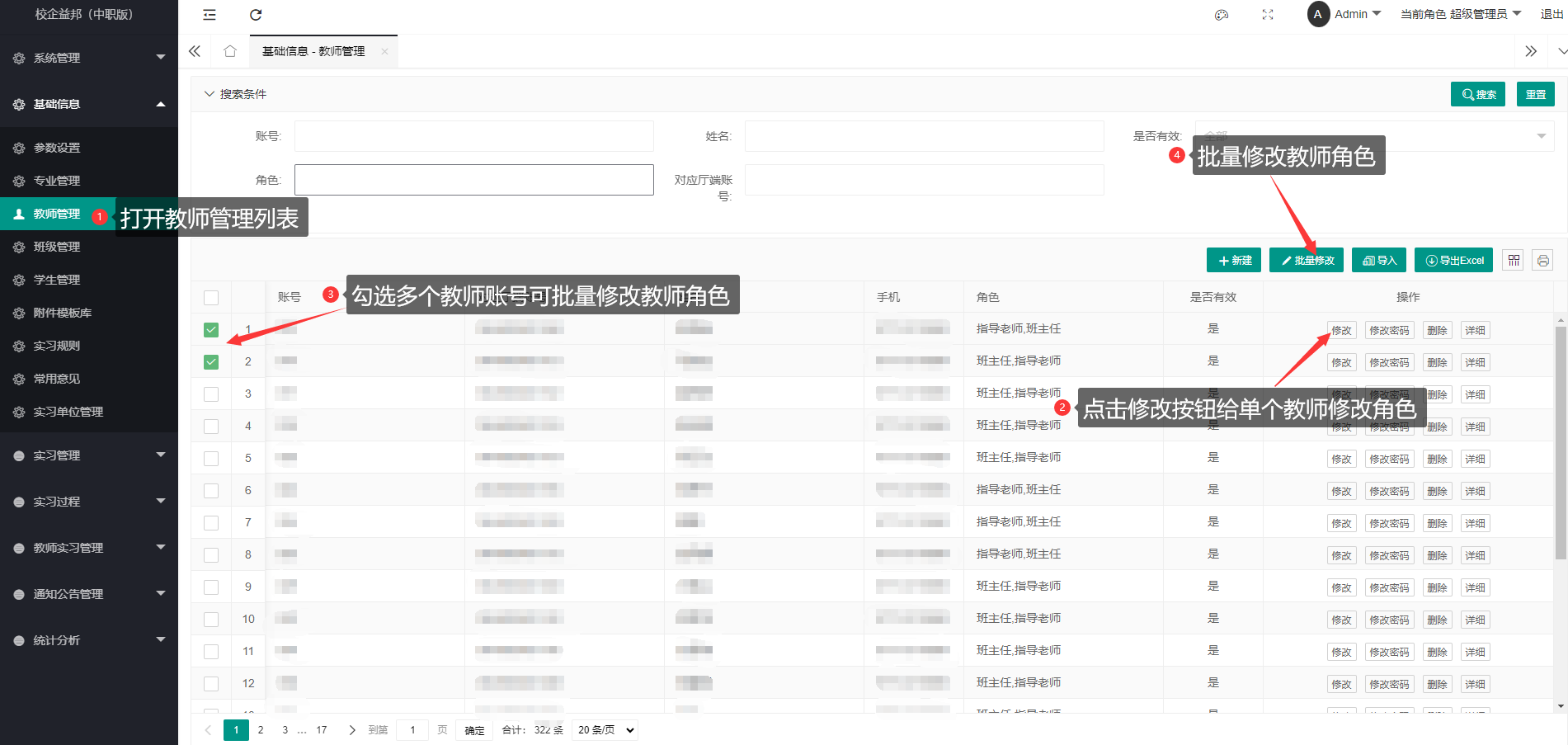Viewport: 1568px width, 745px height.
Task: Click the print table icon
Action: (x=1542, y=261)
